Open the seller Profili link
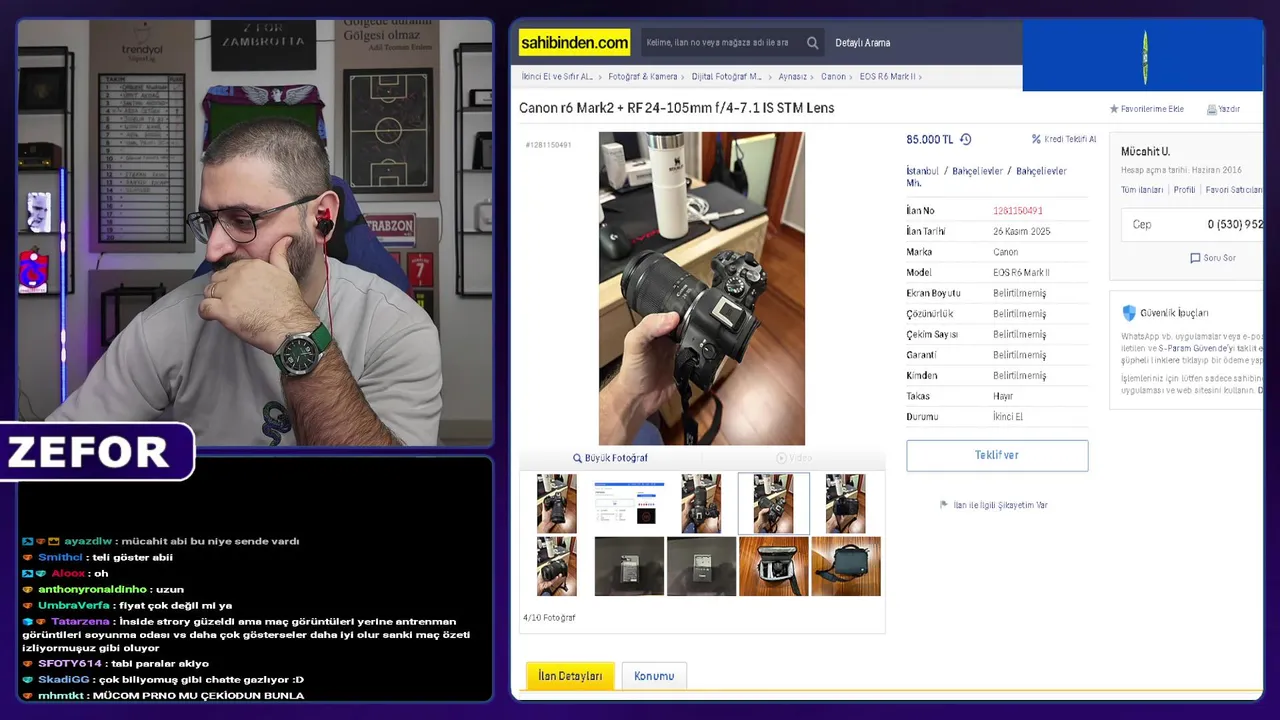This screenshot has height=720, width=1280. [1184, 190]
